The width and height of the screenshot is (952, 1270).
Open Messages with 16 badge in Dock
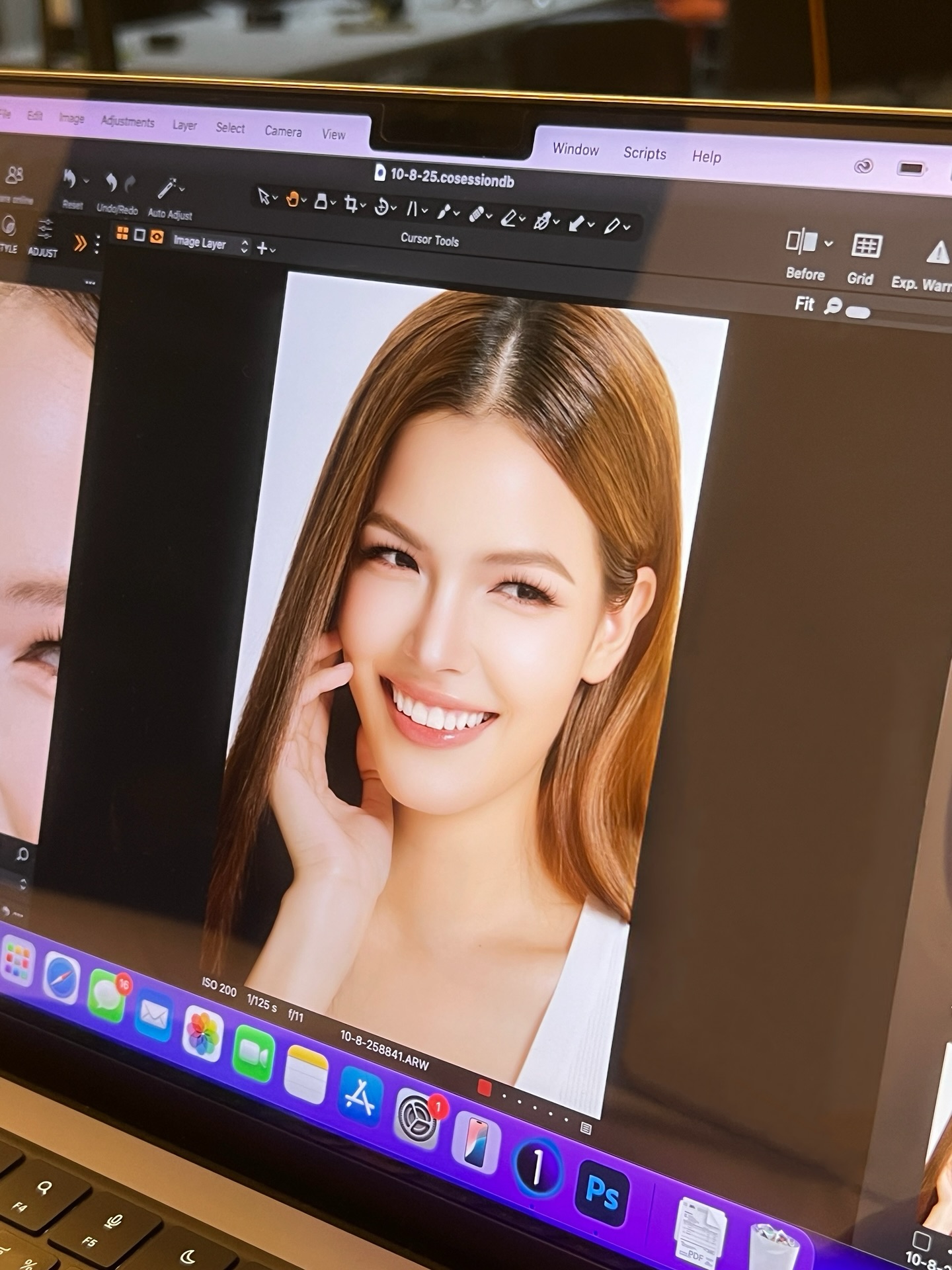coord(106,995)
